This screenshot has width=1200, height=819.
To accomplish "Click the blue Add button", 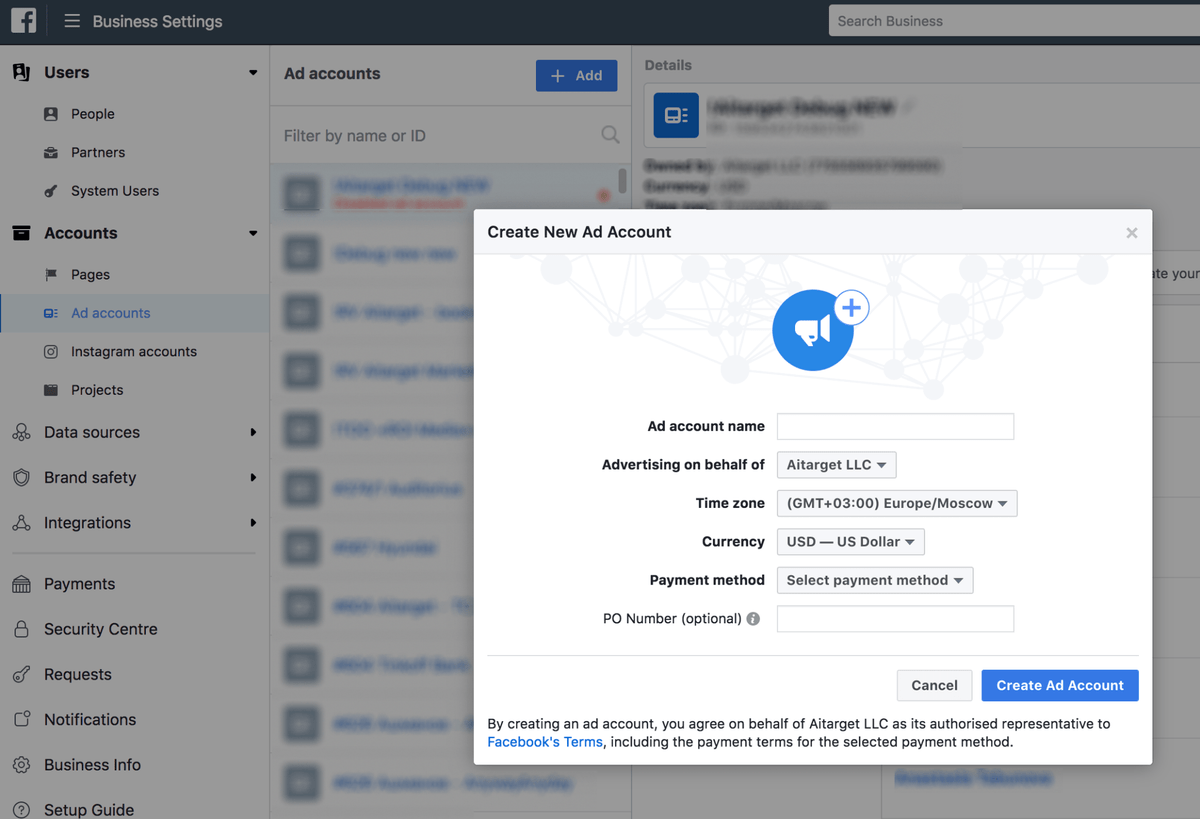I will 576,76.
